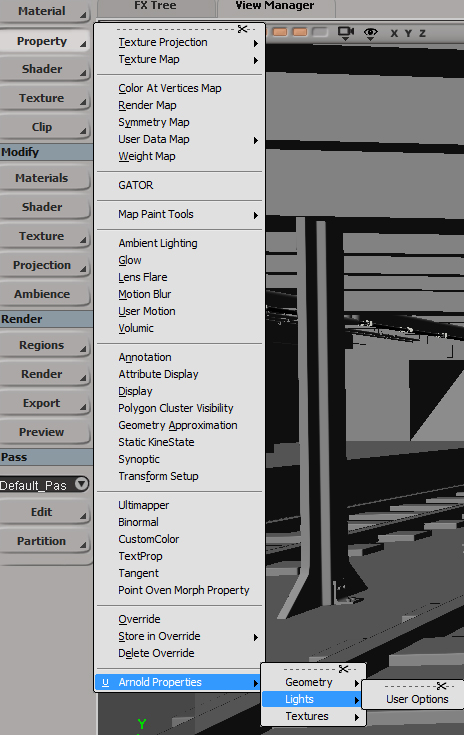464x735 pixels.
Task: Select the X axis view letter
Action: [394, 33]
